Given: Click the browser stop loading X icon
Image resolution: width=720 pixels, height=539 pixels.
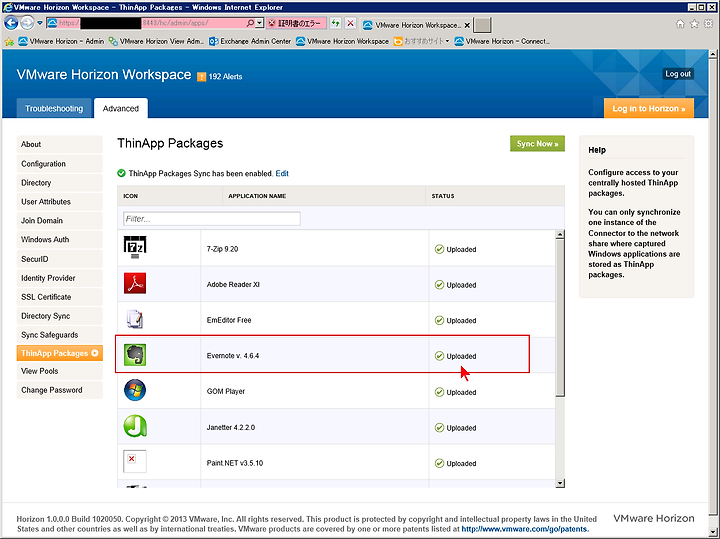Looking at the screenshot, I should click(x=350, y=23).
